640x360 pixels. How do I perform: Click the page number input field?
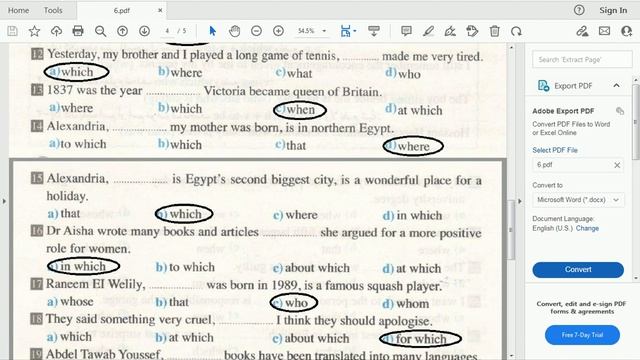[167, 31]
